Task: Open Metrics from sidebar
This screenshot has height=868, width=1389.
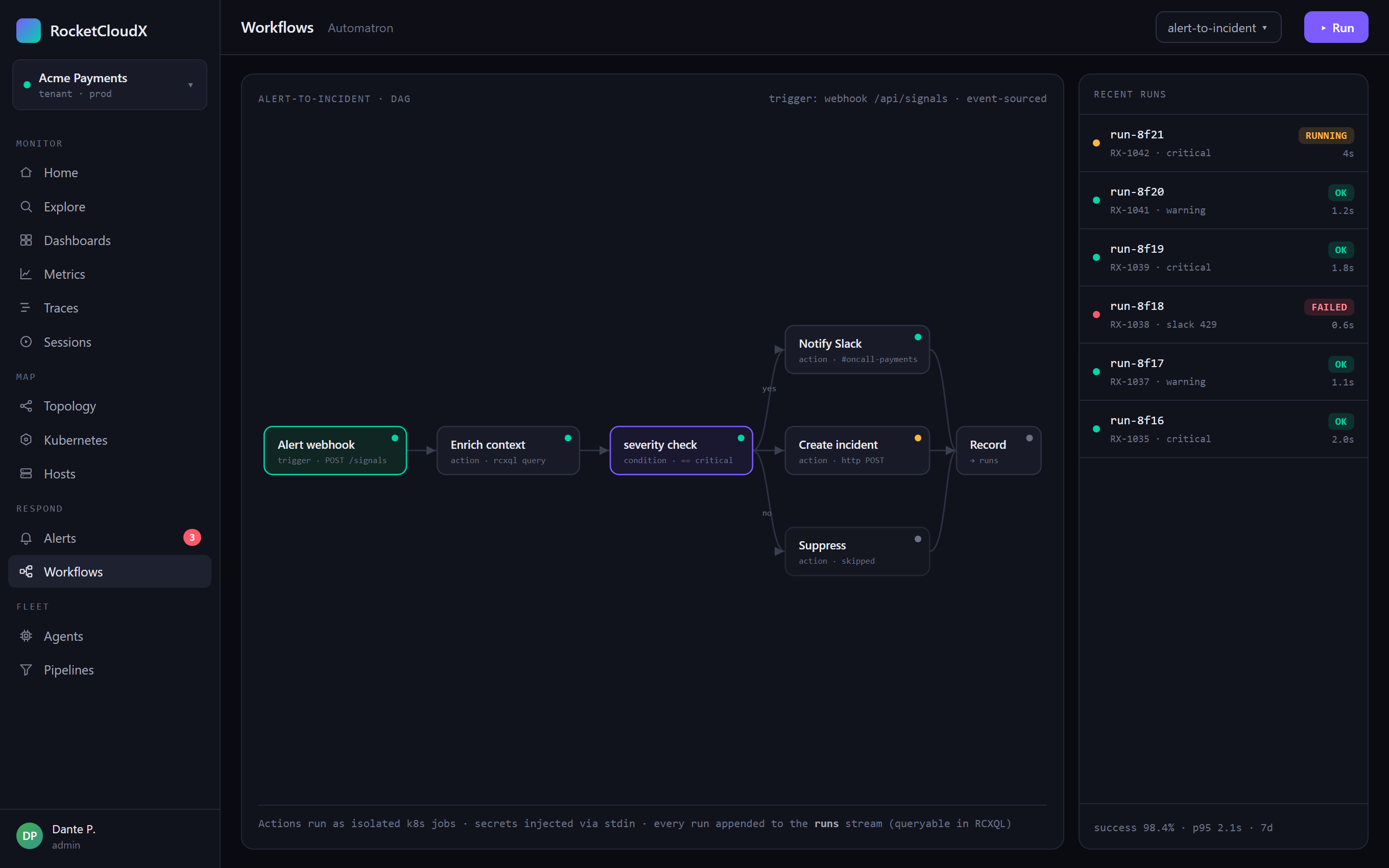Action: tap(110, 274)
